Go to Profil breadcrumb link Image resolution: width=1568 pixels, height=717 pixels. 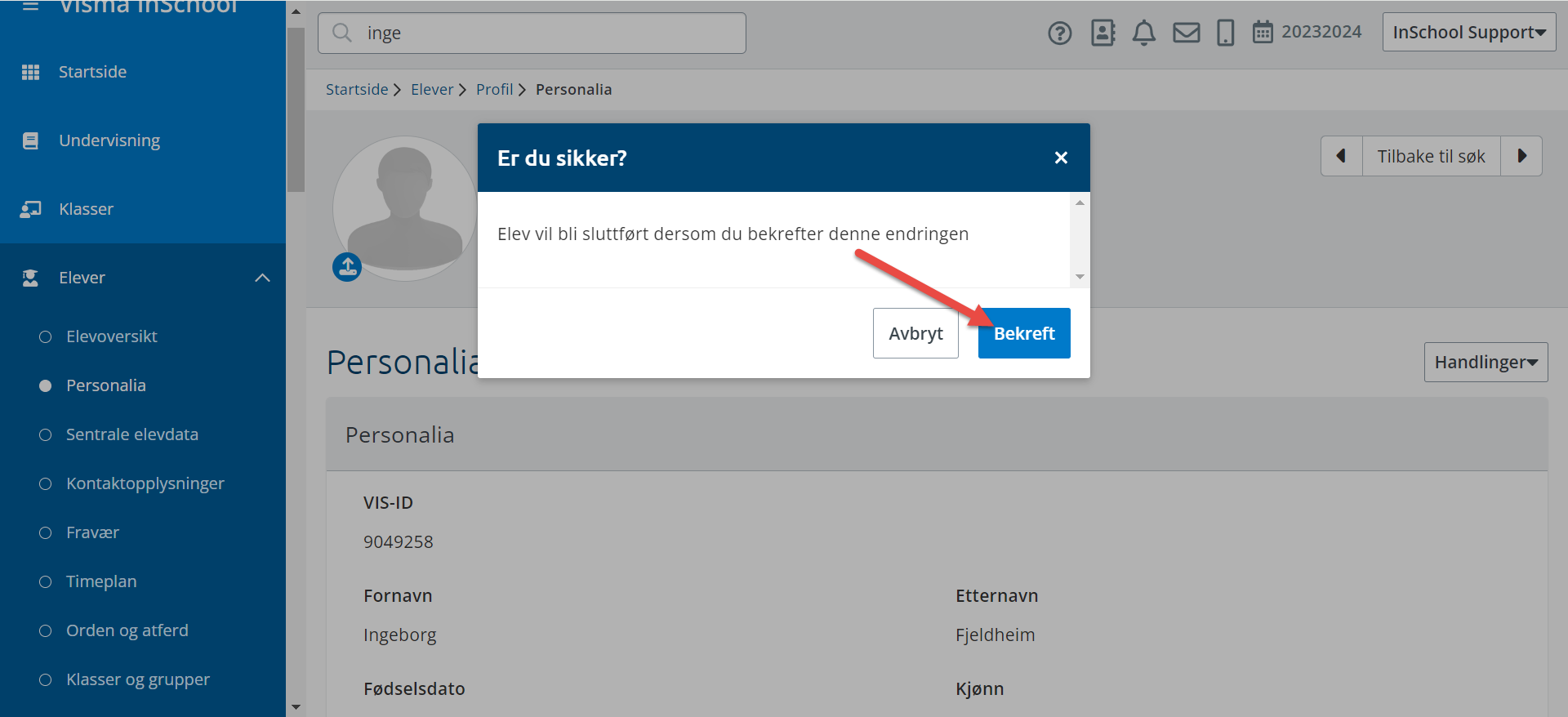(495, 89)
